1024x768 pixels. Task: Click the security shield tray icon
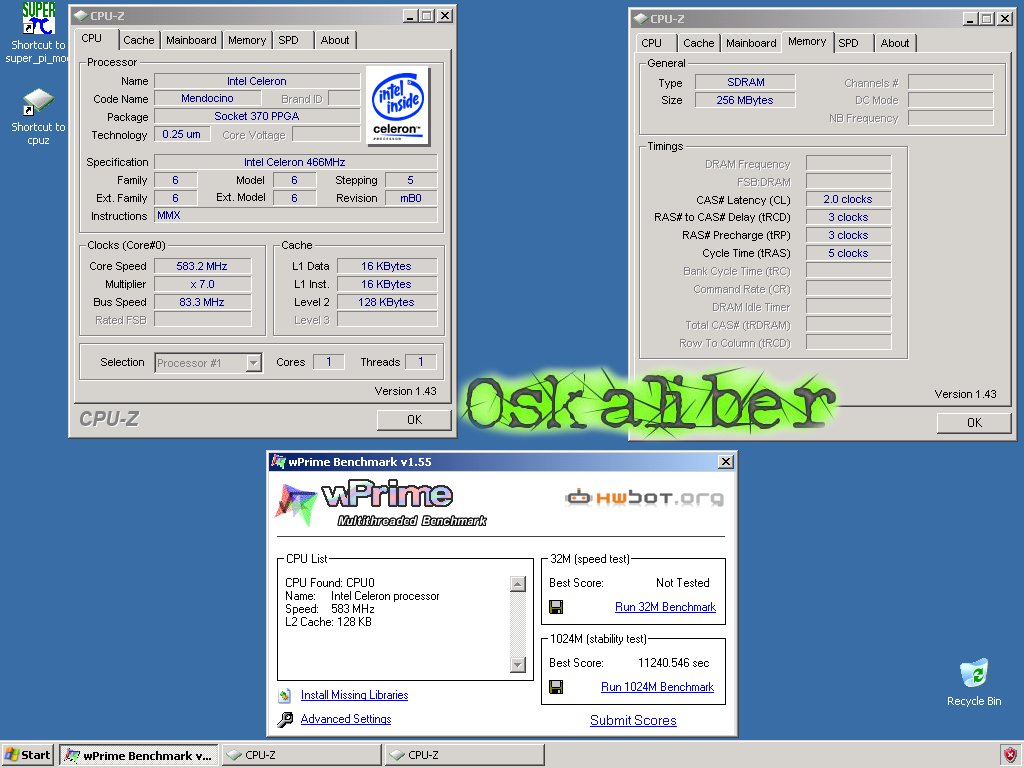1010,756
